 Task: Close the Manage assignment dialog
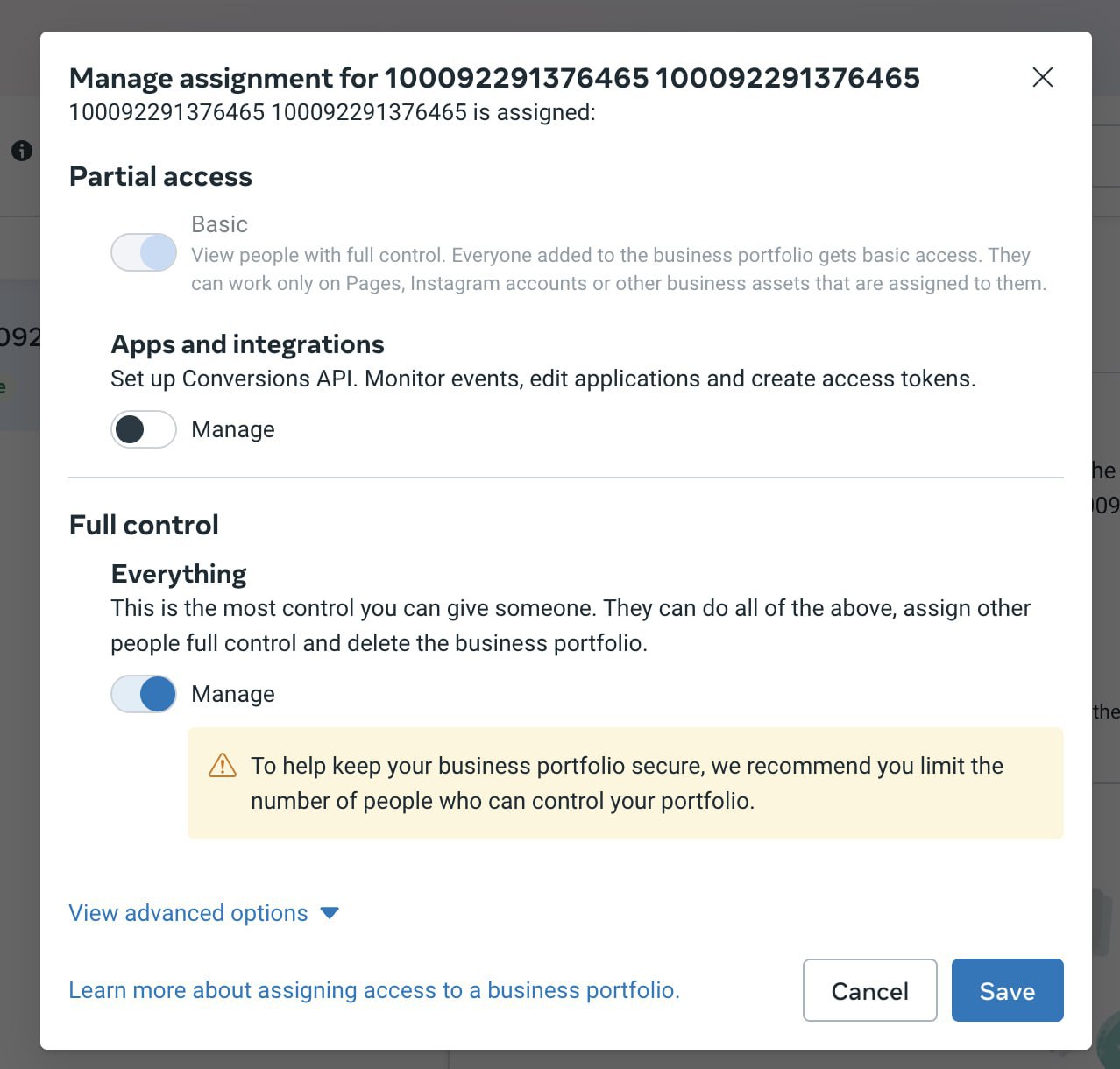1043,77
